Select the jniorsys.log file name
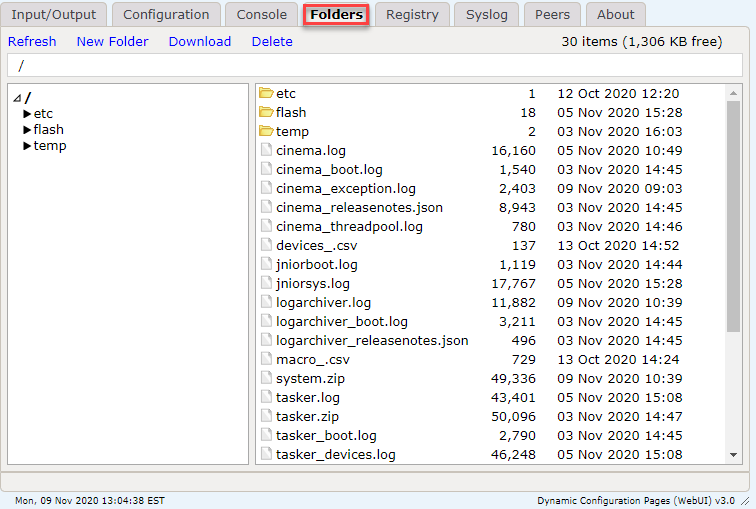The height and width of the screenshot is (509, 756). pyautogui.click(x=312, y=283)
